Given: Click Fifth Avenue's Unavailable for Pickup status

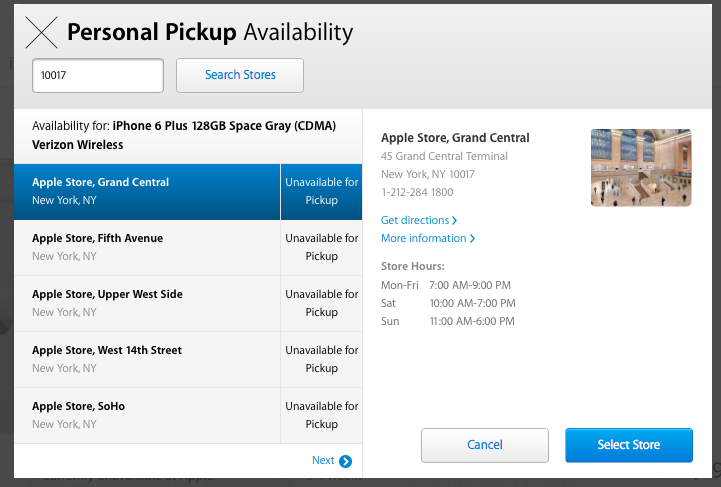Looking at the screenshot, I should 321,247.
